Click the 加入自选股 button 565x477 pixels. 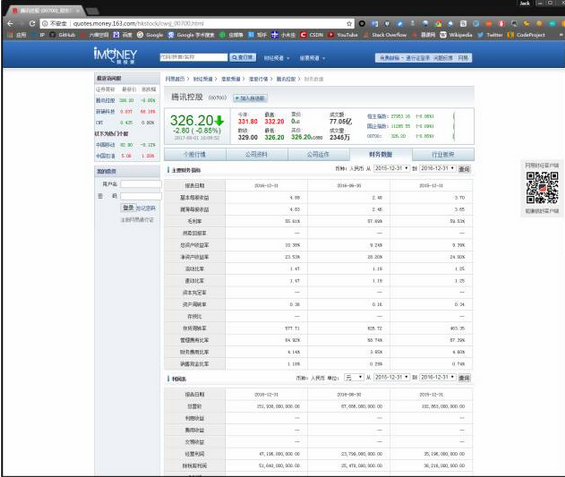pyautogui.click(x=250, y=98)
